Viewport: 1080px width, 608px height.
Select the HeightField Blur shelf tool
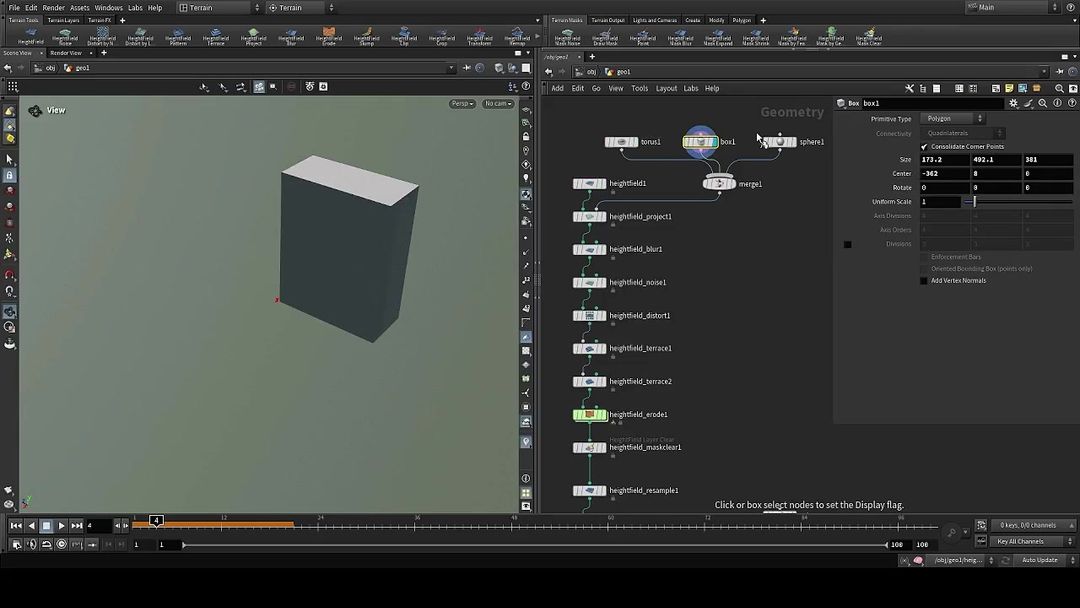(x=291, y=36)
